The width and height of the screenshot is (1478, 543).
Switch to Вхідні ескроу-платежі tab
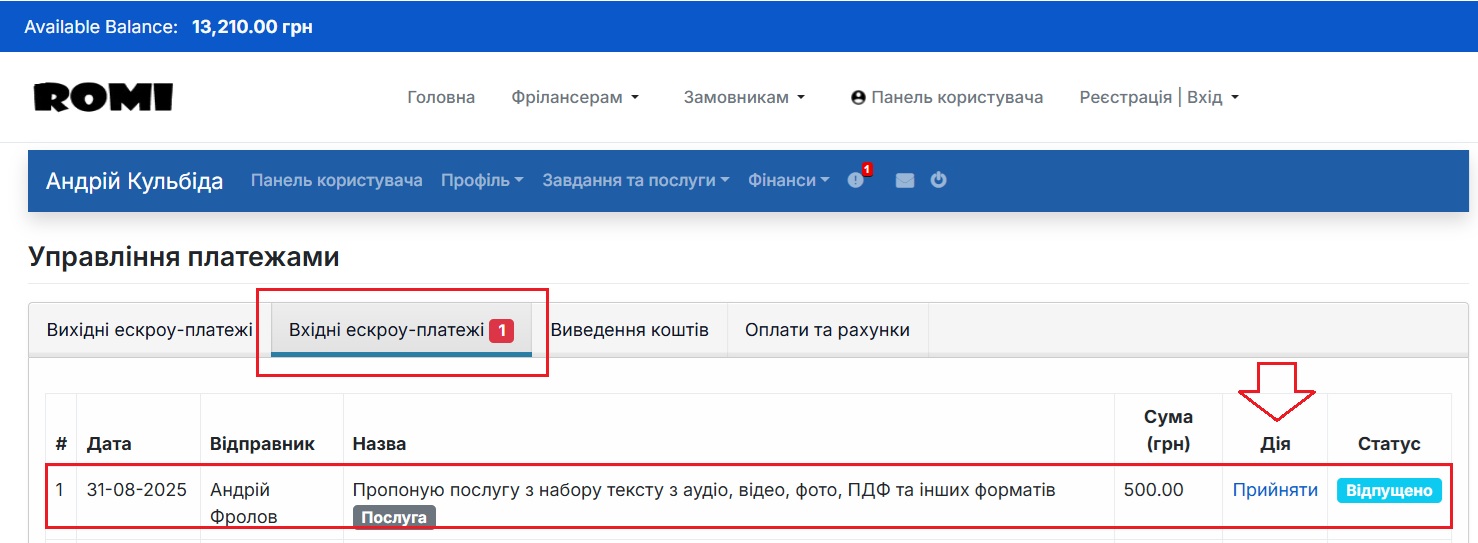tap(401, 329)
